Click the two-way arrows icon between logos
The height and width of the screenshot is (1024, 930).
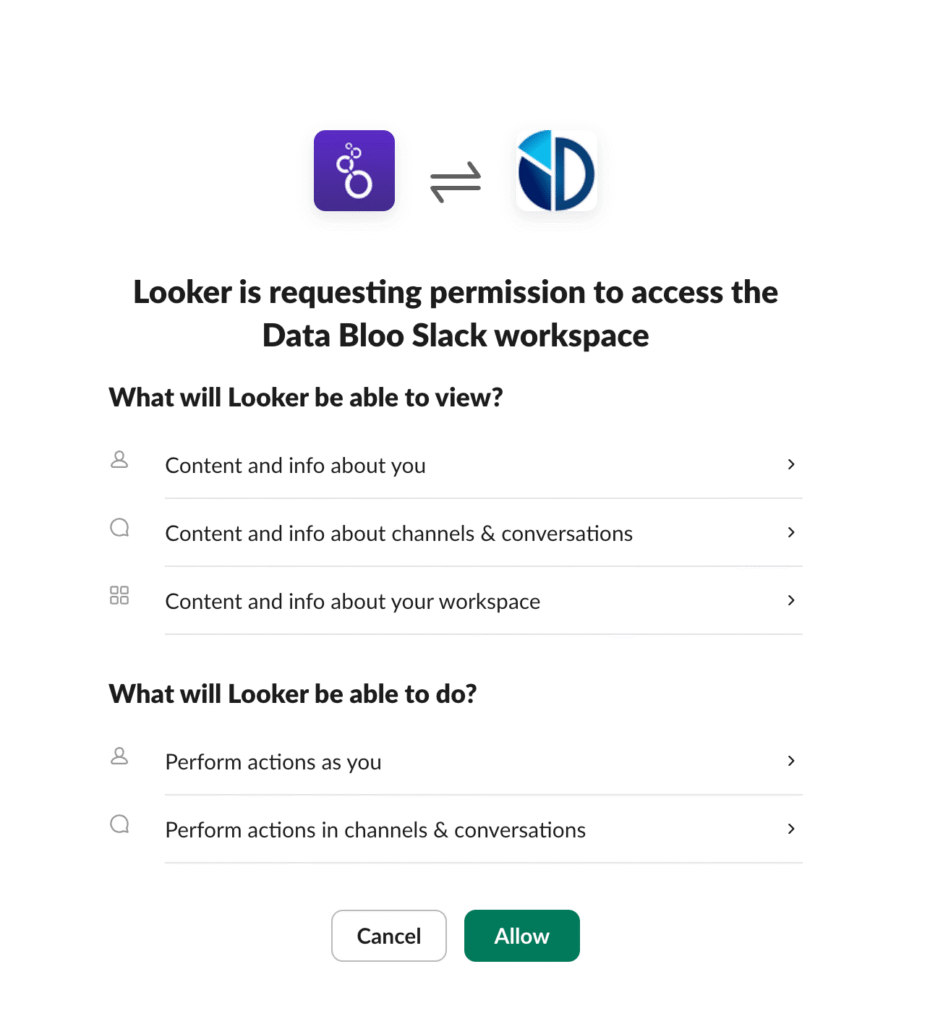(455, 182)
